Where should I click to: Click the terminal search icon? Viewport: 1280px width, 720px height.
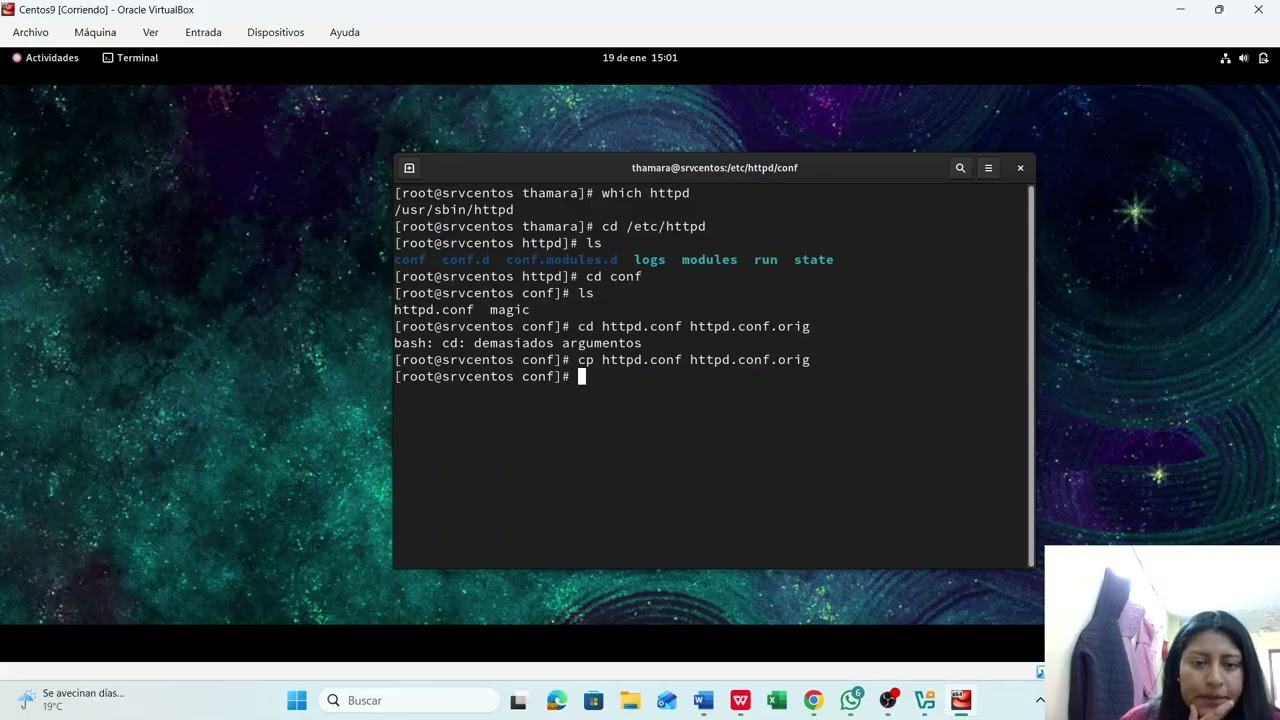coord(960,168)
